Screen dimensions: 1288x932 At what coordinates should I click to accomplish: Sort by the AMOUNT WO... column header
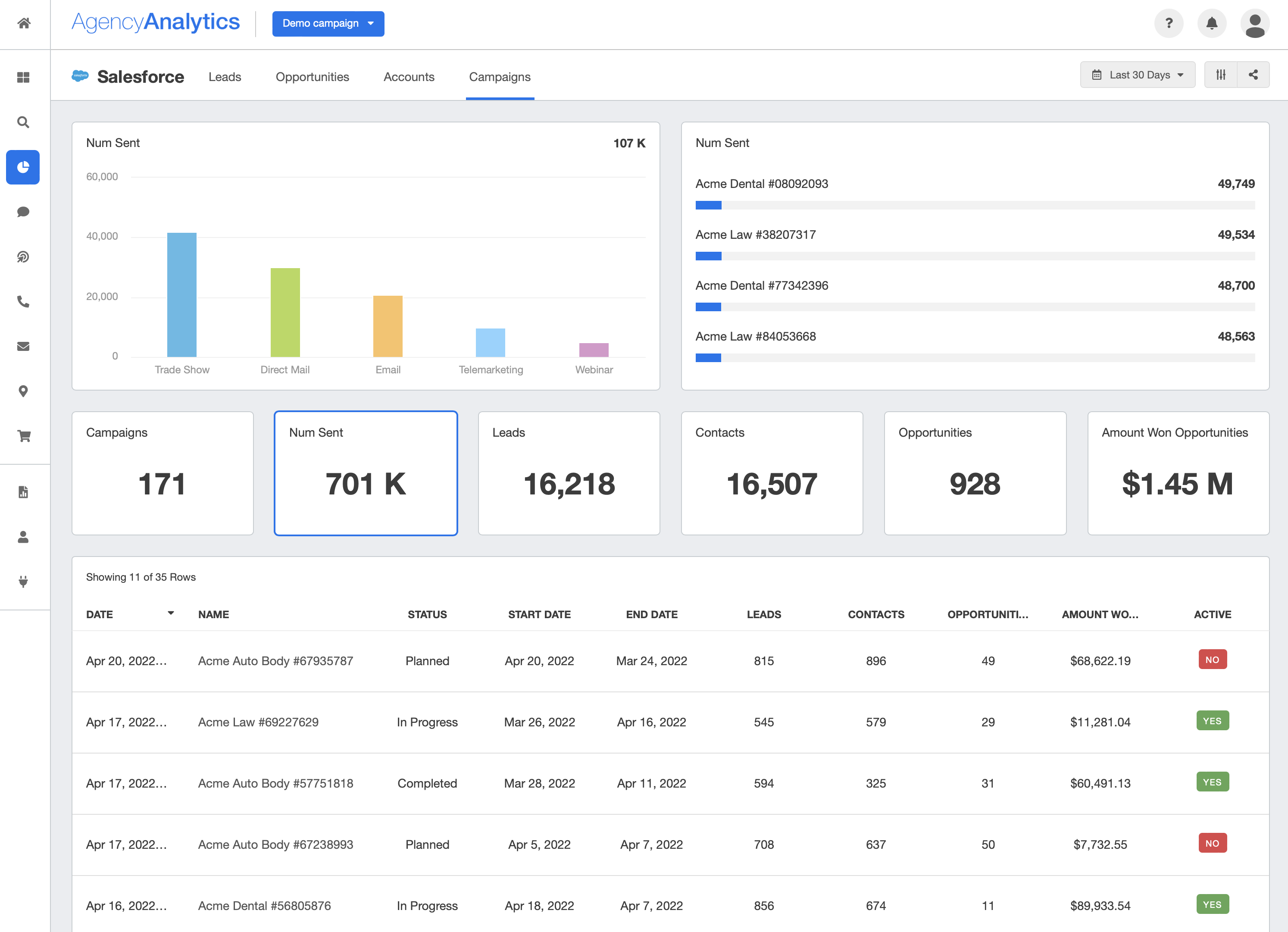click(1100, 615)
